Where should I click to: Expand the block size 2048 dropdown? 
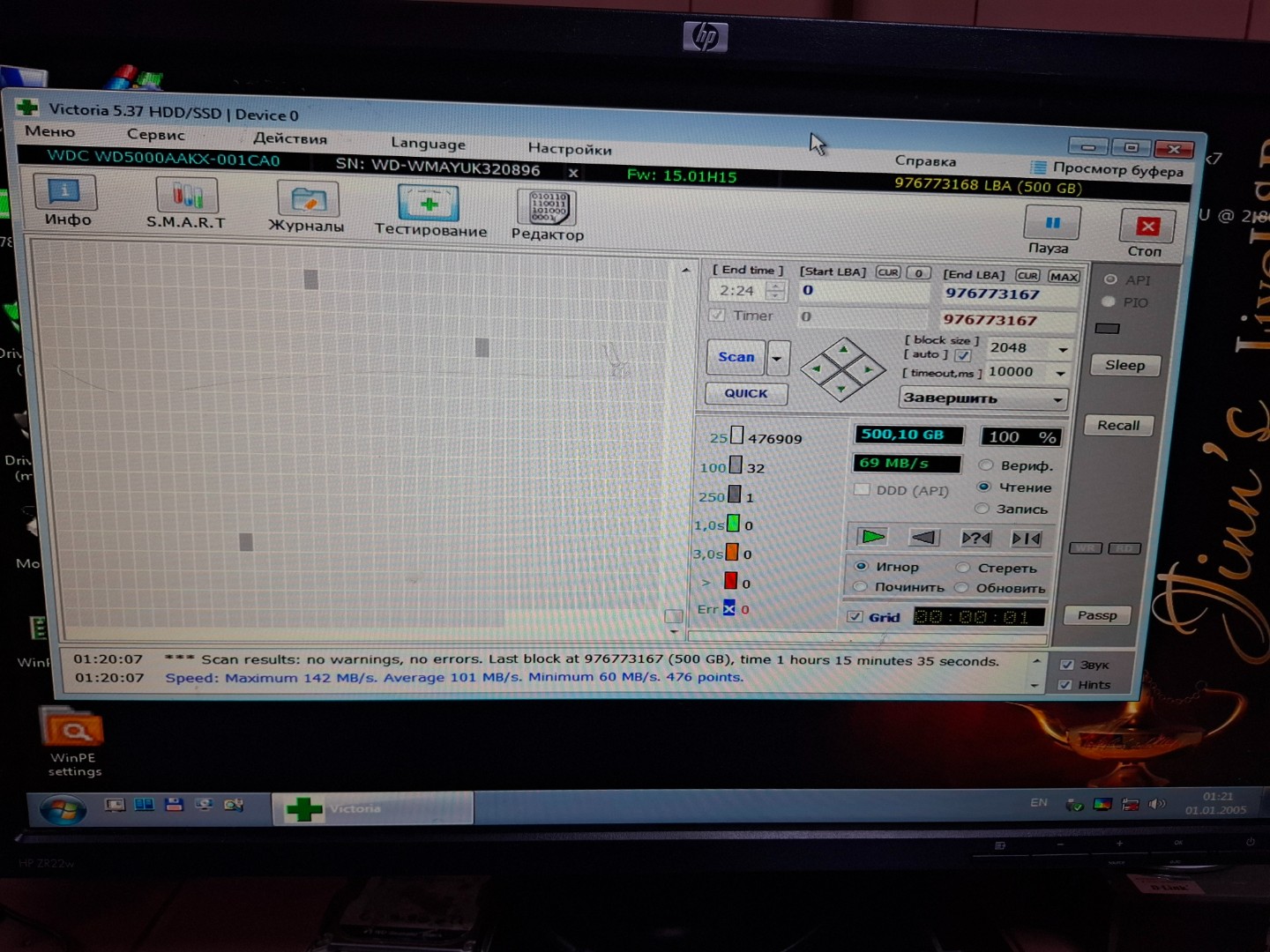1063,349
